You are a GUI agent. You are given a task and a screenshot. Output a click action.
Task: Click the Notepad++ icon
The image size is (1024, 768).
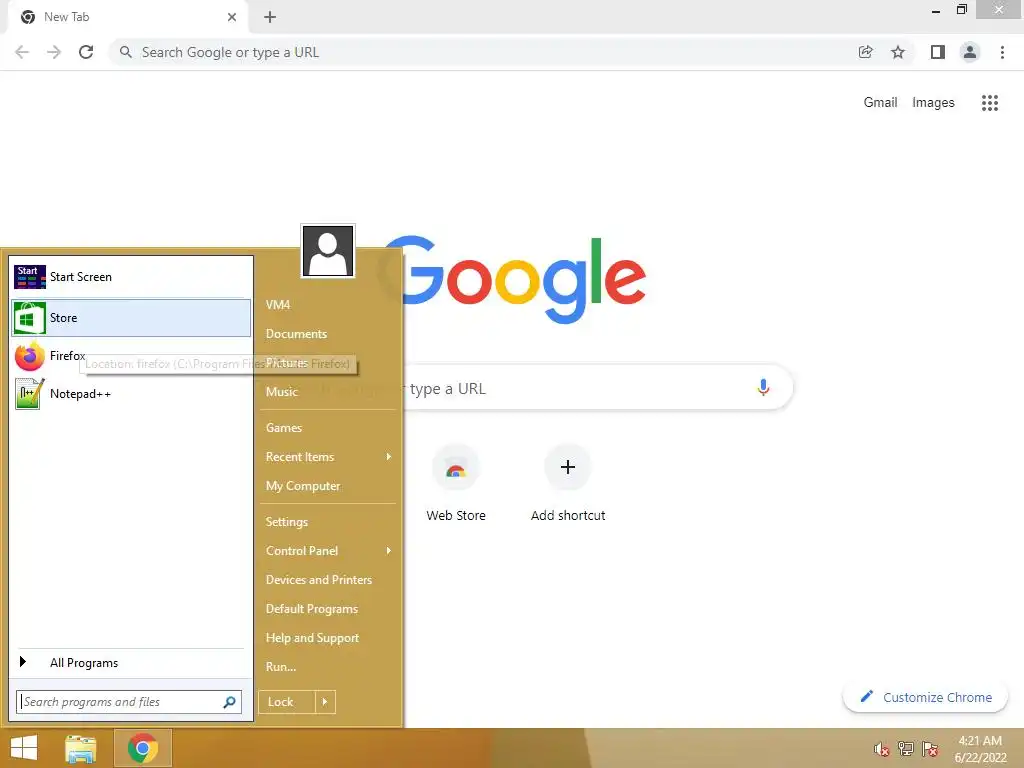coord(29,394)
